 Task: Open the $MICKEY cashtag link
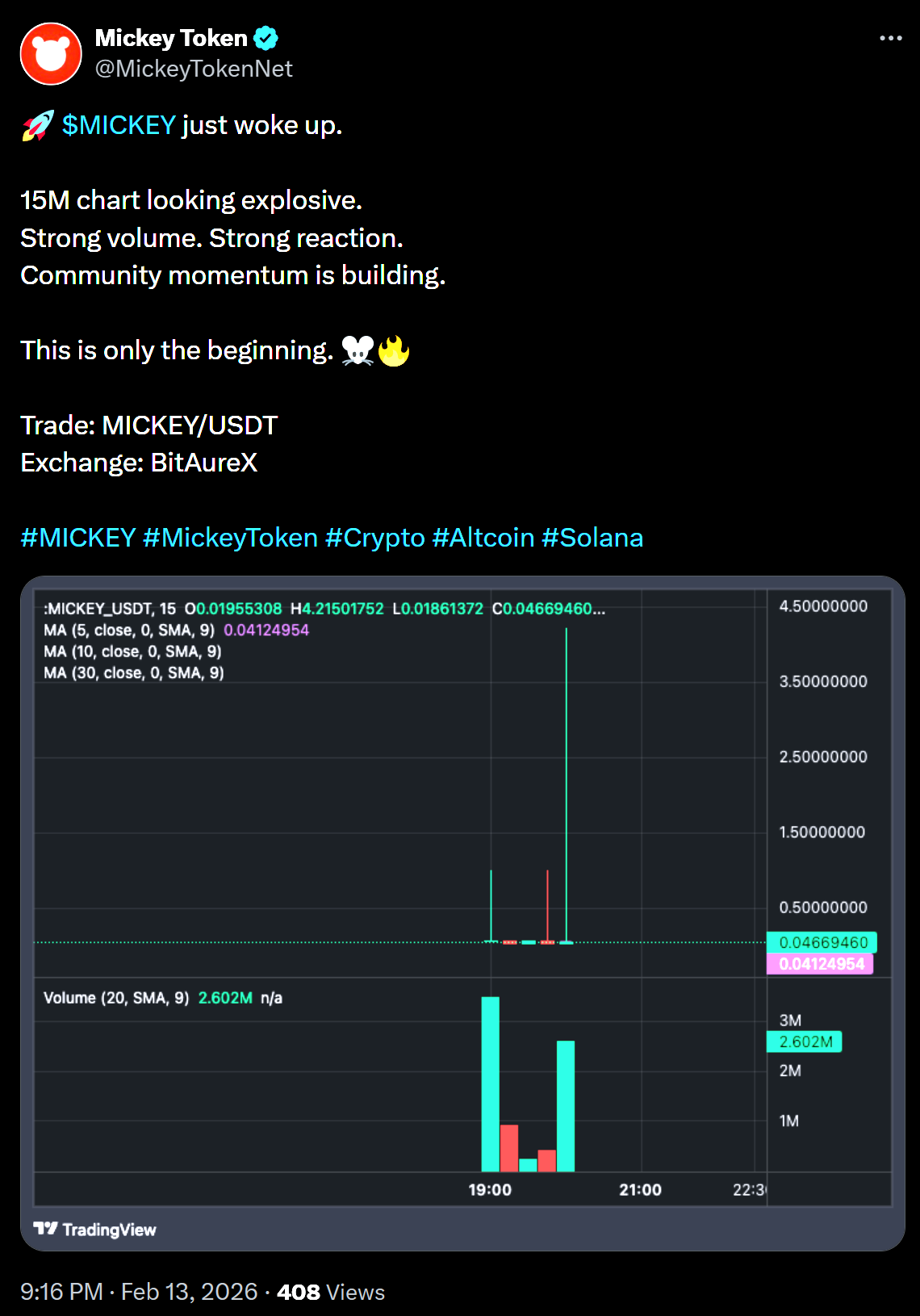[119, 126]
